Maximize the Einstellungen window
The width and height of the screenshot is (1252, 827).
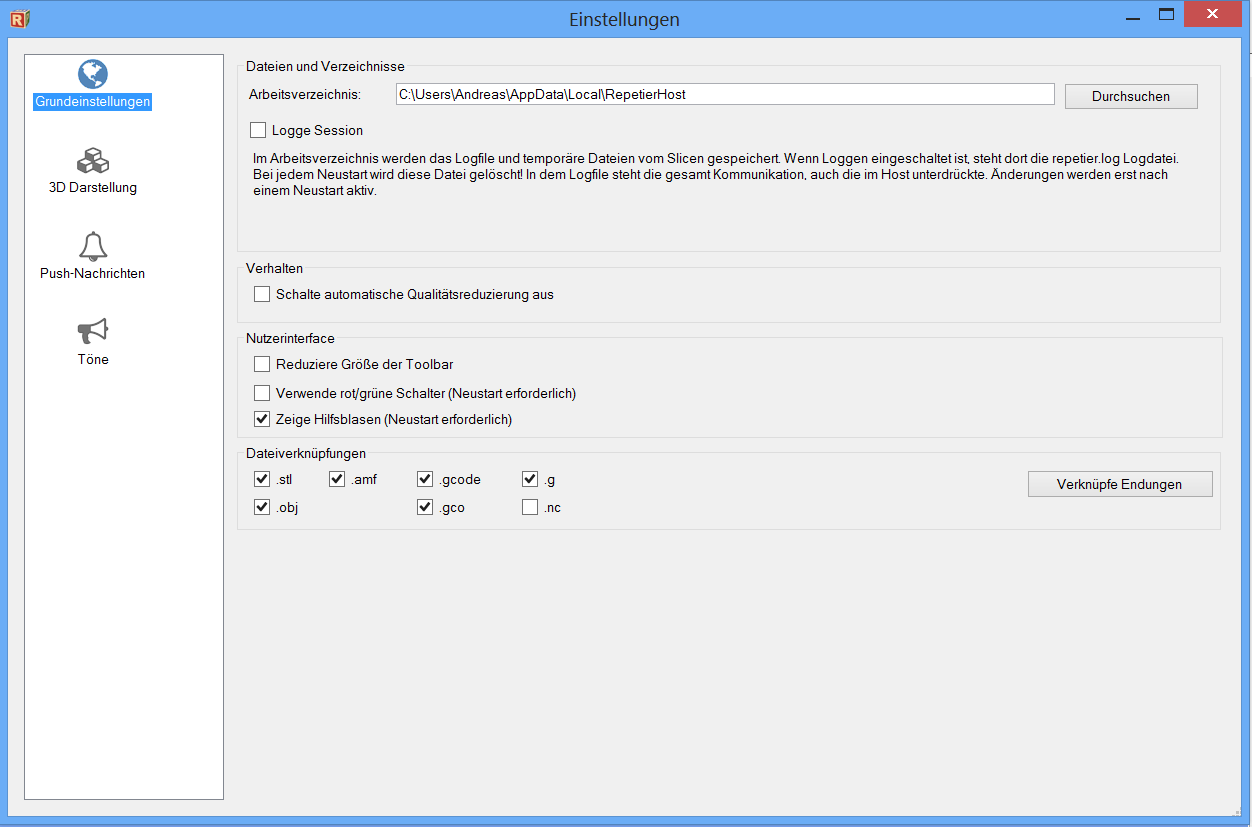[1166, 15]
